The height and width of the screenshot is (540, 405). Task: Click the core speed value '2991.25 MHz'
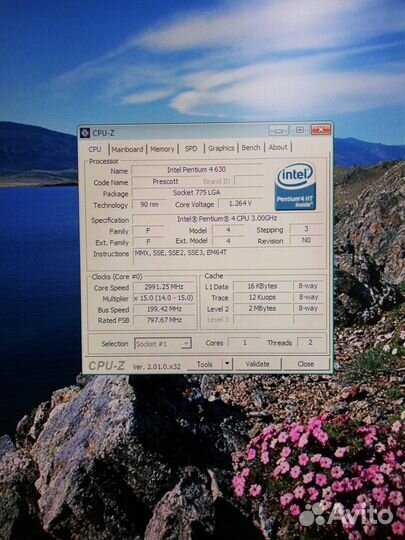[164, 287]
